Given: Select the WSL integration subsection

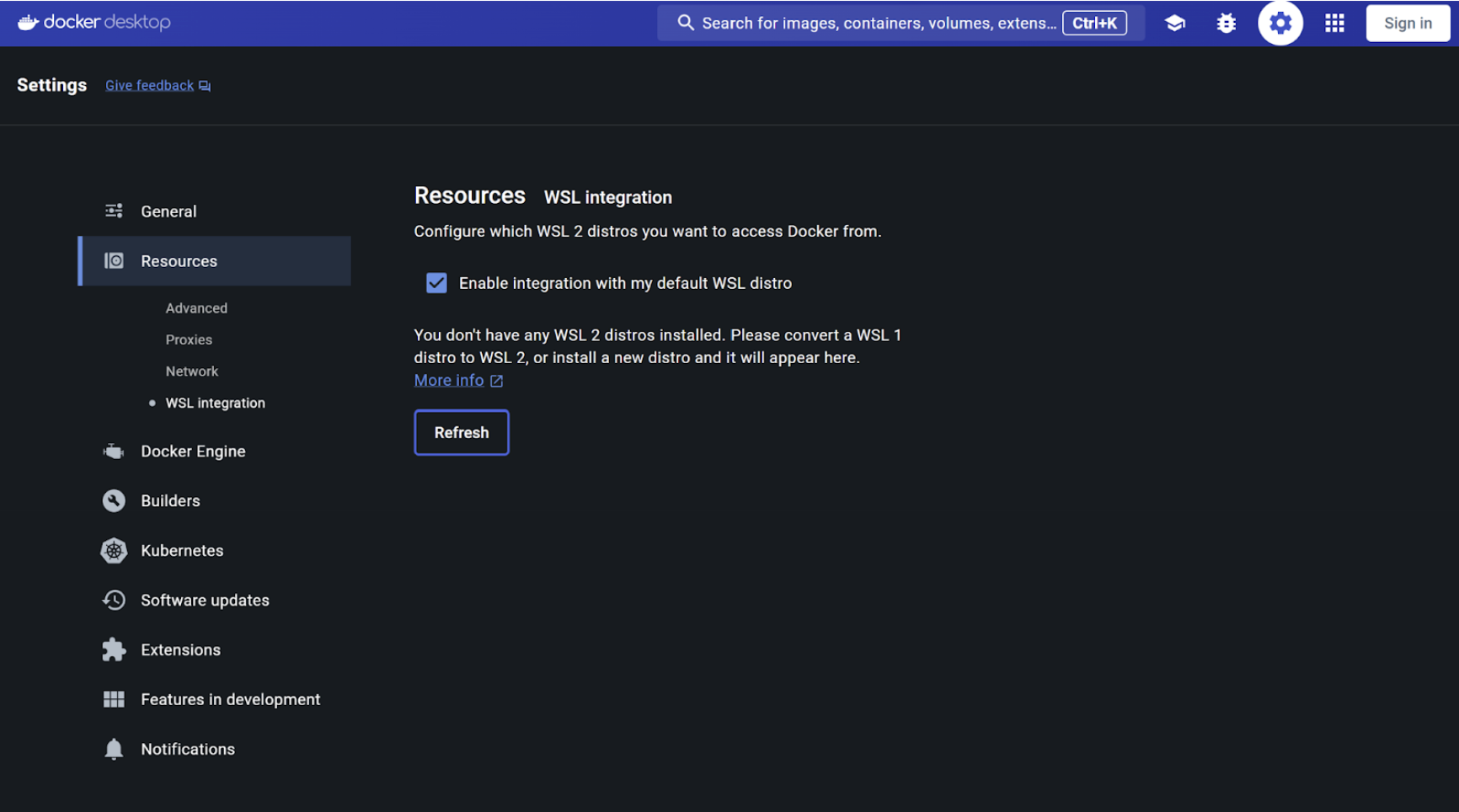Looking at the screenshot, I should (215, 403).
